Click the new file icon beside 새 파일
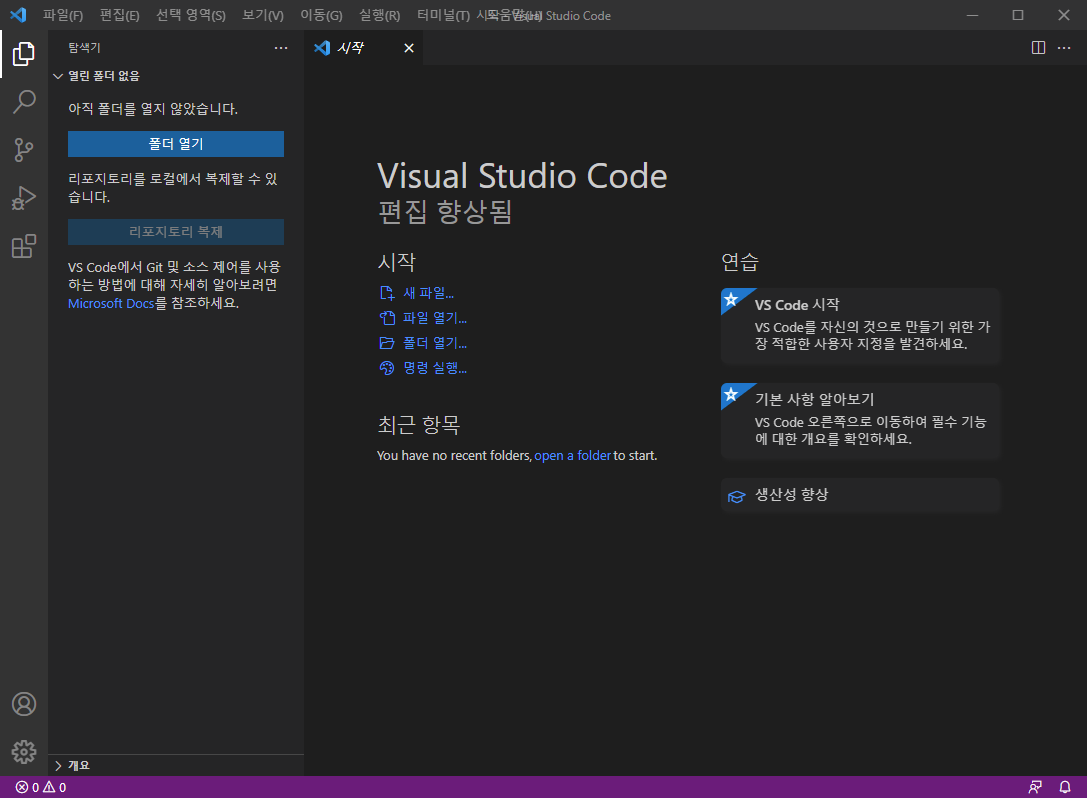The height and width of the screenshot is (798, 1087). click(387, 293)
